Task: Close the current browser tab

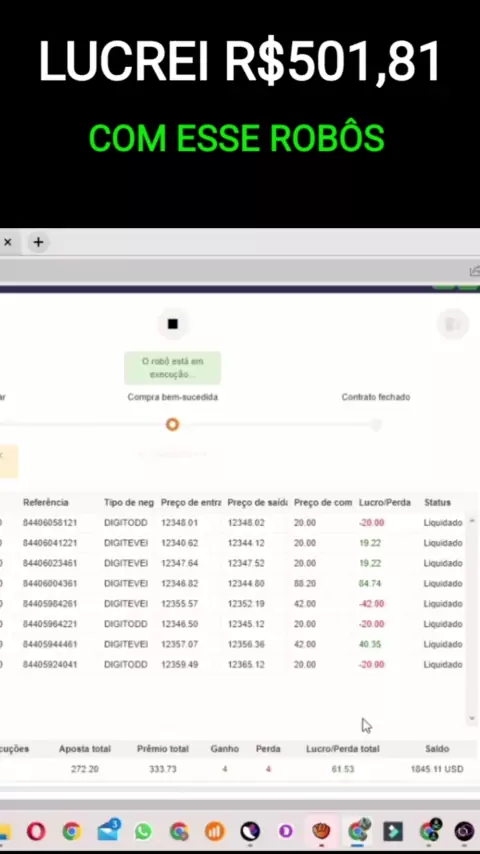Action: 8,242
